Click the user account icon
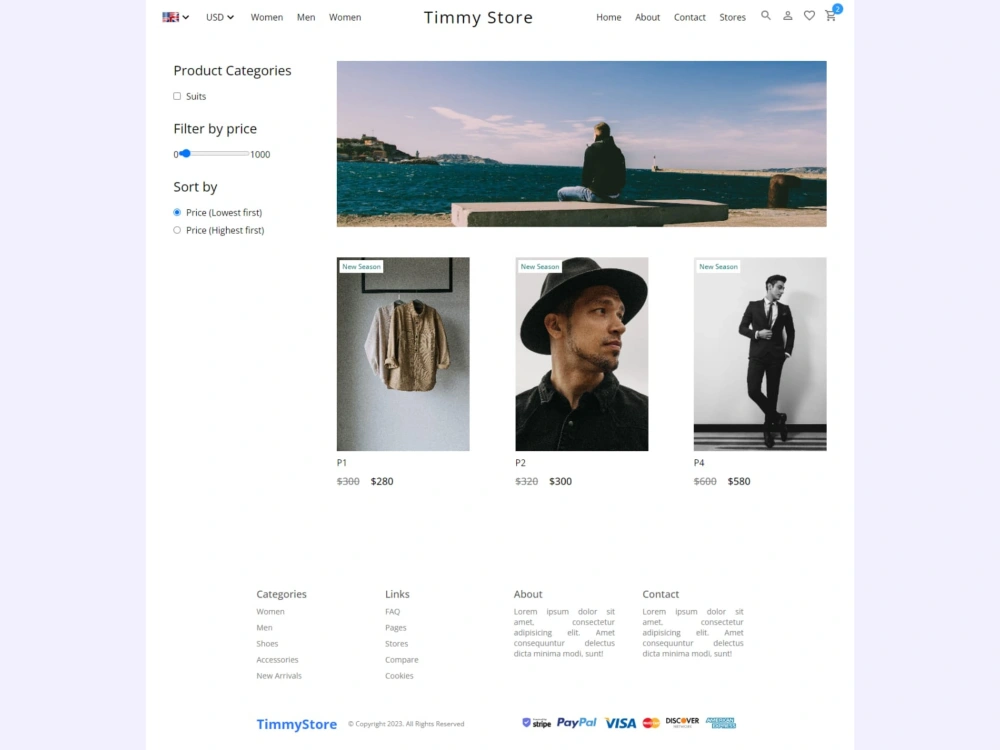The image size is (1000, 750). 787,16
